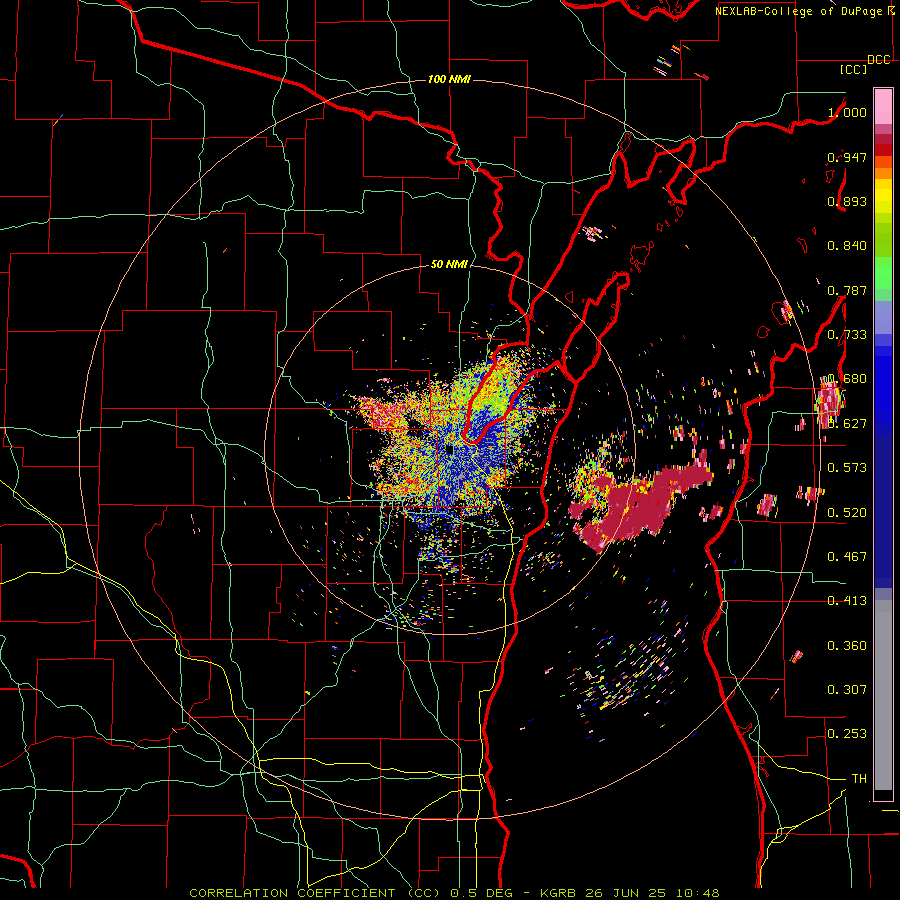Select the 0.413 scale value
900x900 pixels.
(x=847, y=601)
